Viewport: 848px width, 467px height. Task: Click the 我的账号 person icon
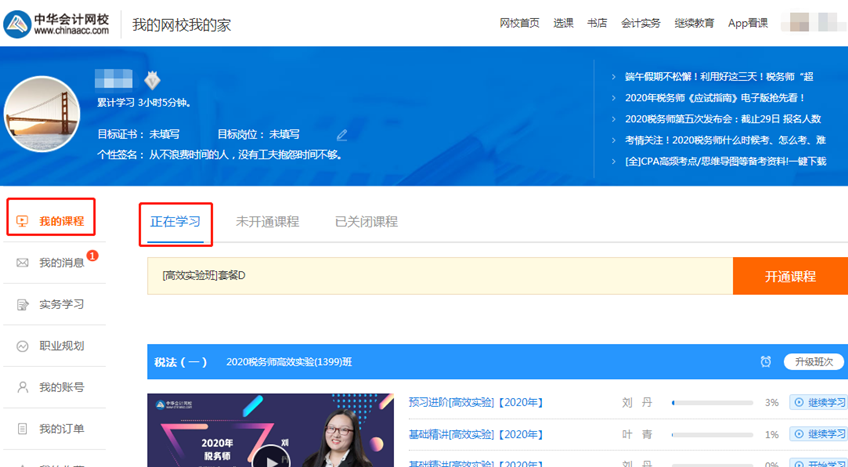coord(22,387)
